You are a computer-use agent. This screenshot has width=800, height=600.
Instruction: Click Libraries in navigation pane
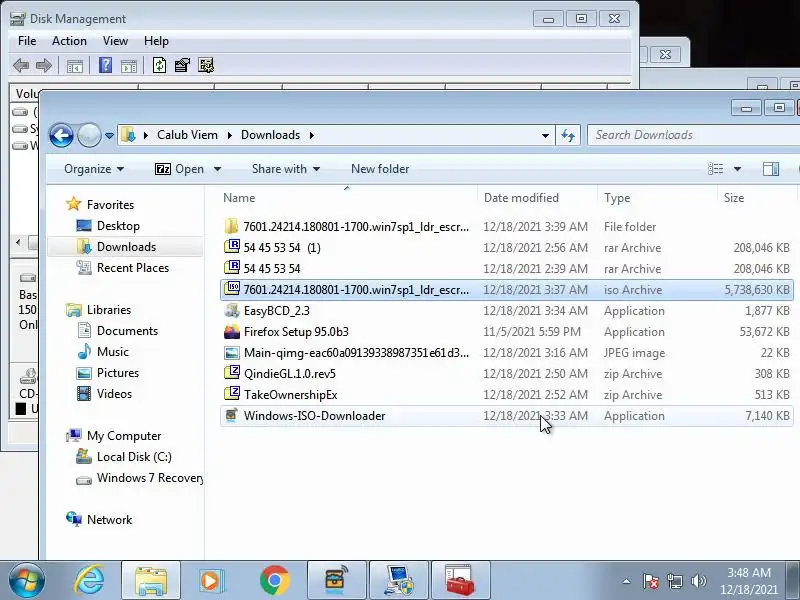click(98, 310)
